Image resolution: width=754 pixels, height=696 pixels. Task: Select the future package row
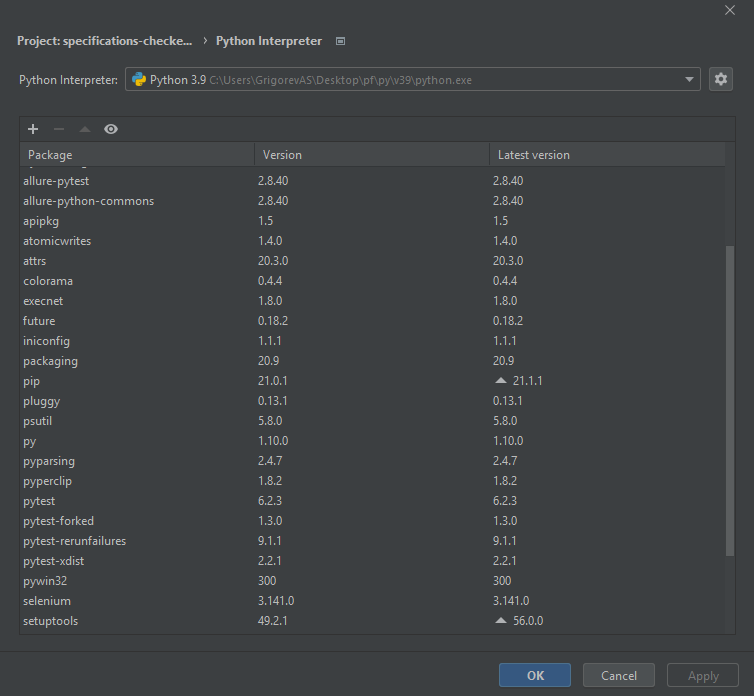coord(372,321)
